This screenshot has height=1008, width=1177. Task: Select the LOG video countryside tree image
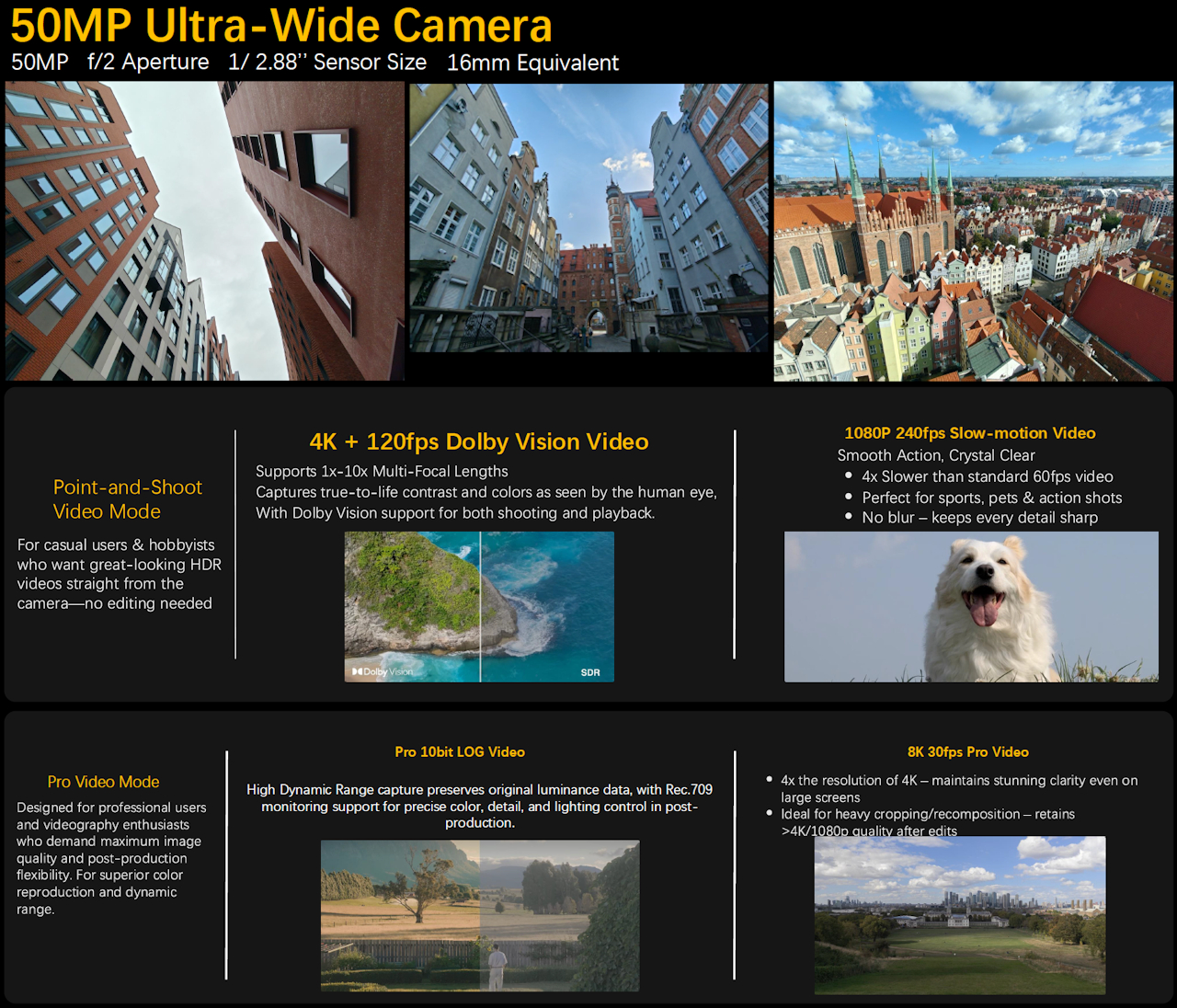click(x=479, y=915)
